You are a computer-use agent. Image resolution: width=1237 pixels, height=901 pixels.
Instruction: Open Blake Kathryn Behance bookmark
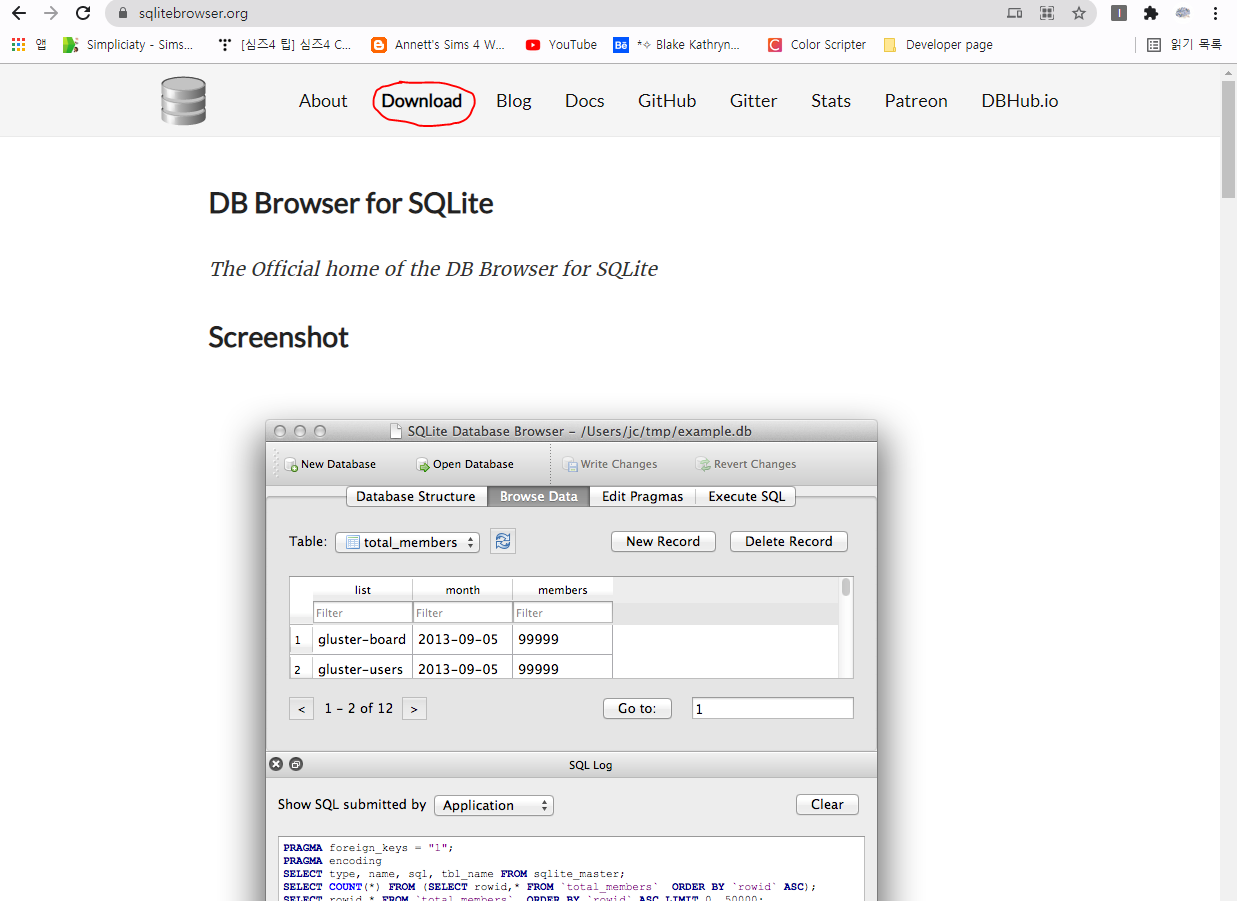point(678,44)
